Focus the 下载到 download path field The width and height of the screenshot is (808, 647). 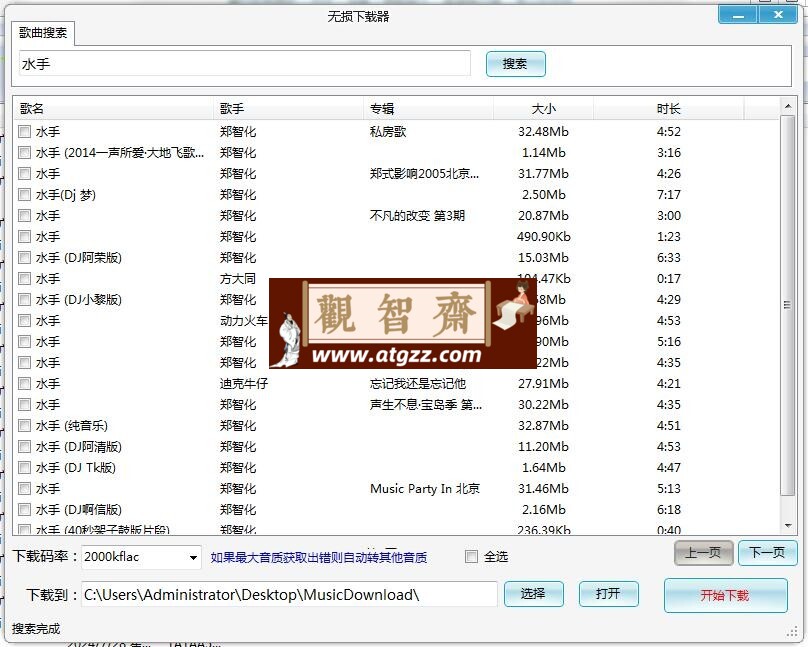[x=290, y=595]
